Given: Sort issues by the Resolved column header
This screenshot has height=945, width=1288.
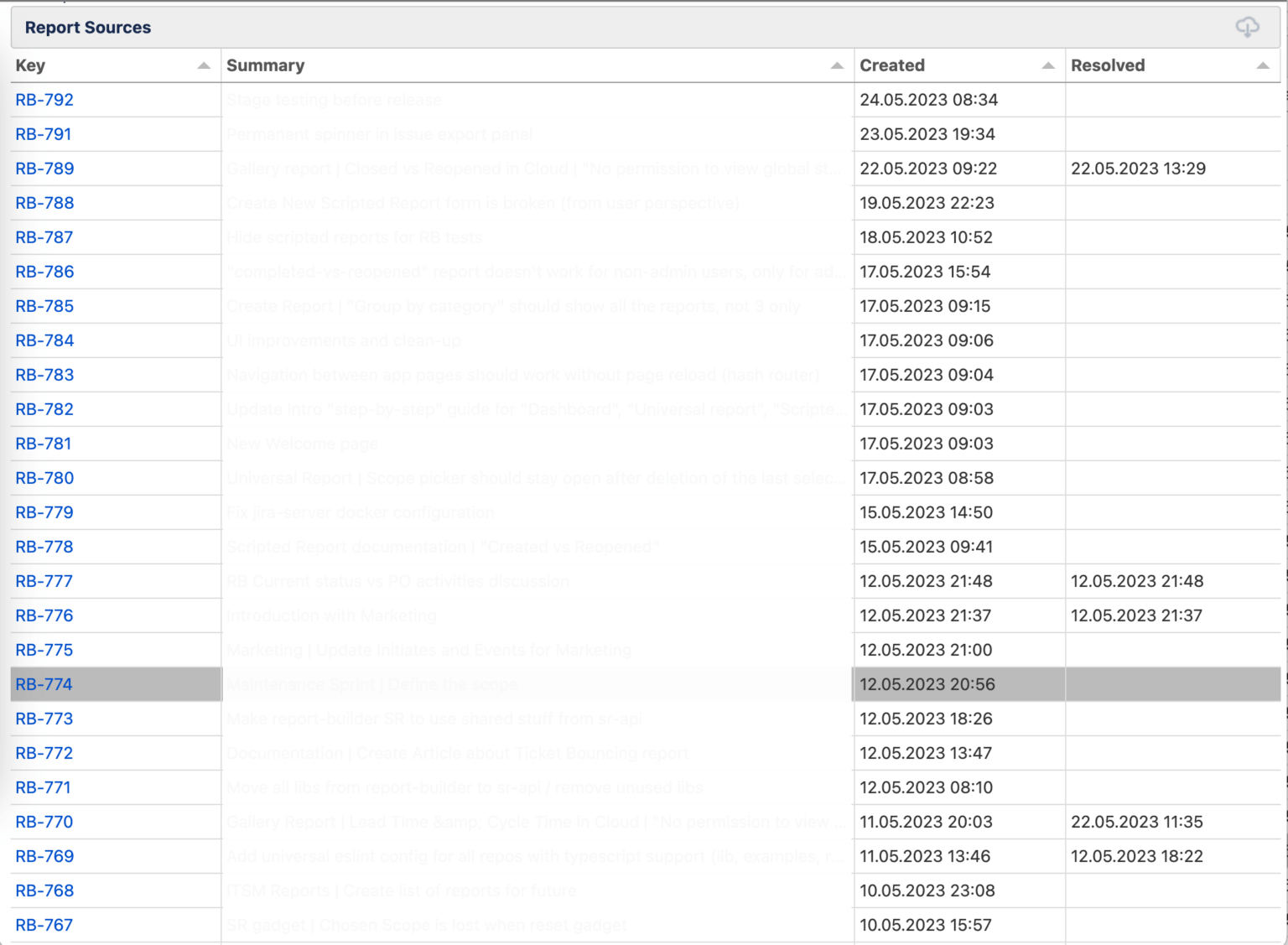Looking at the screenshot, I should (x=1108, y=65).
